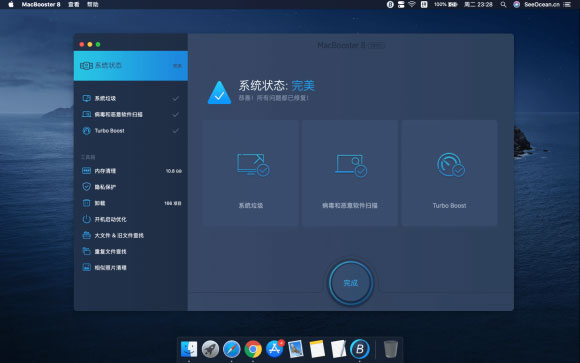The height and width of the screenshot is (363, 580).
Task: Click the toggle-switches status icon in menu bar
Action: 401,4
